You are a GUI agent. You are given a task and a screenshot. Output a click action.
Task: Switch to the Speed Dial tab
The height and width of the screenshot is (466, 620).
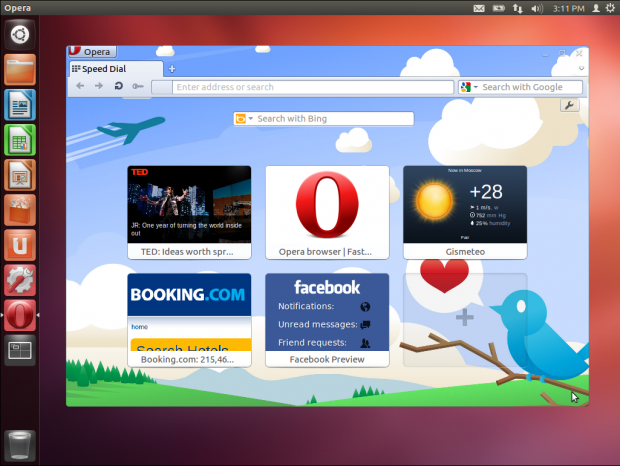tap(116, 69)
